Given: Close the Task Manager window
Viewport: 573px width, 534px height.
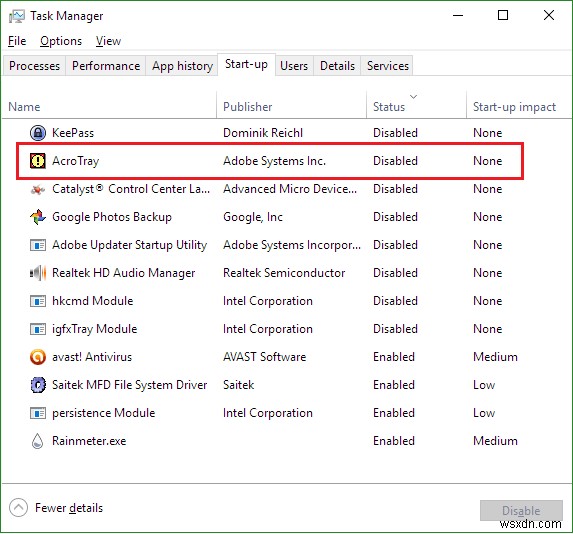Looking at the screenshot, I should pos(549,15).
